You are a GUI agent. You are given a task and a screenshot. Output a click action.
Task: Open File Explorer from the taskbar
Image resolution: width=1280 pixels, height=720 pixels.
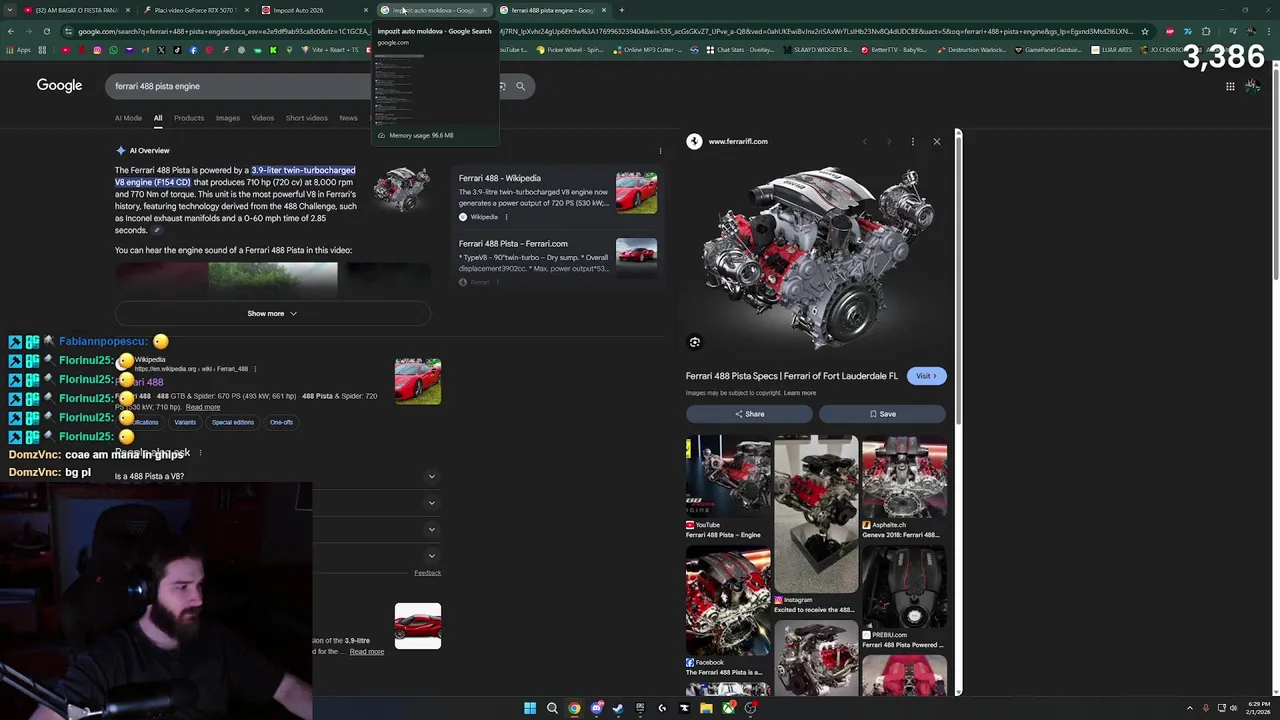coord(706,708)
